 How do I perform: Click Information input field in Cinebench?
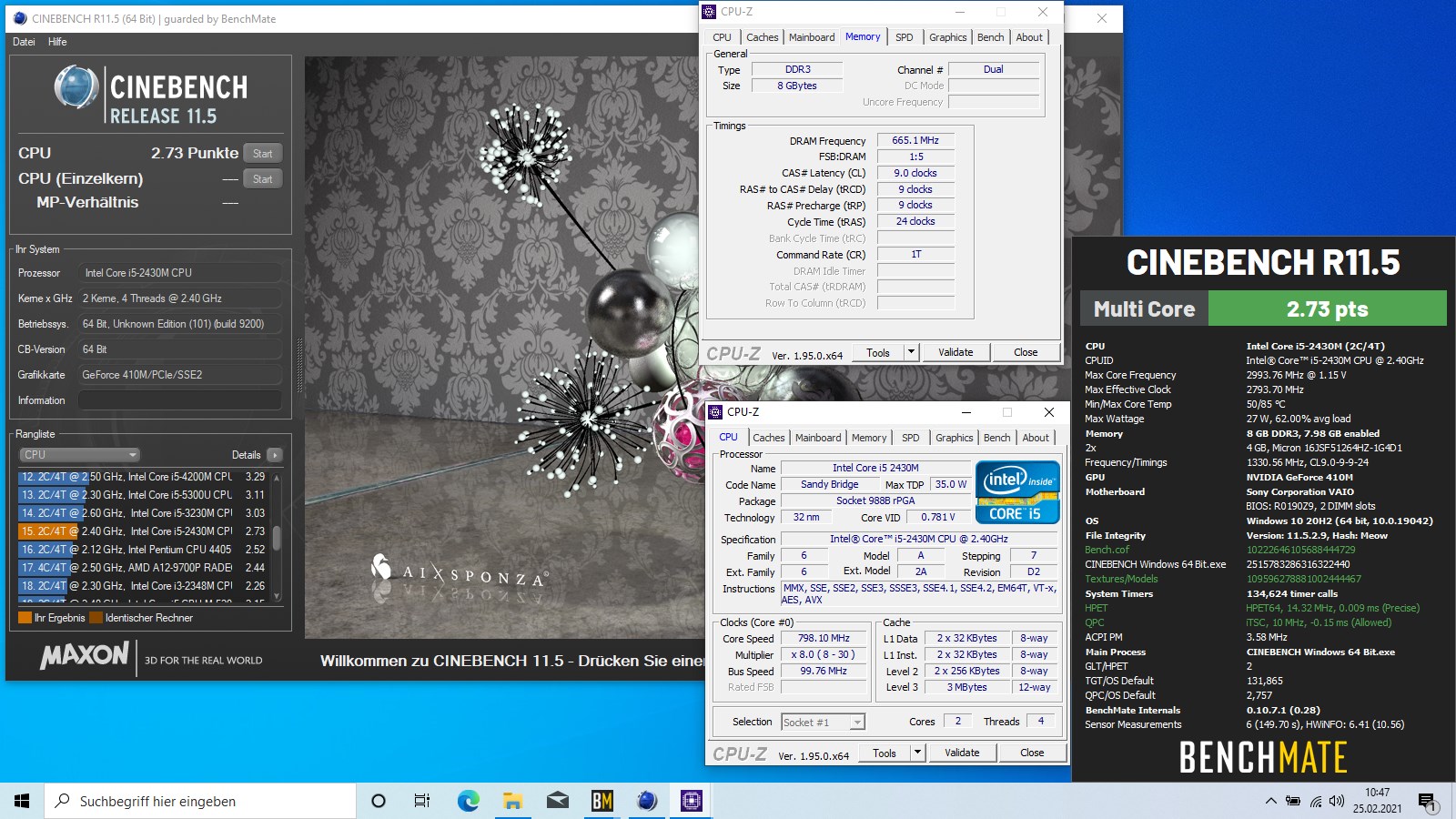pos(179,400)
